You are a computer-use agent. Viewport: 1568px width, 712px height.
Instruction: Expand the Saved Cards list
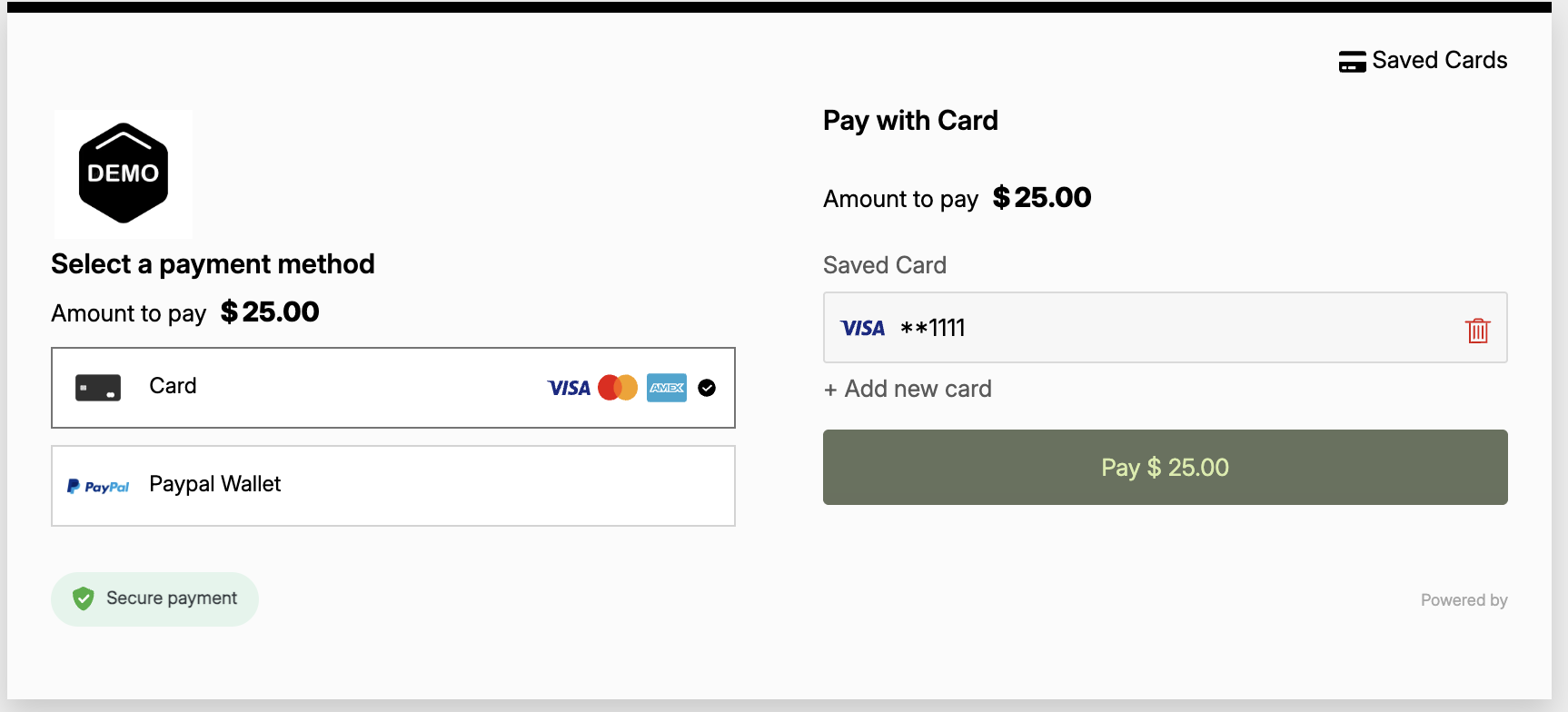(x=1423, y=60)
